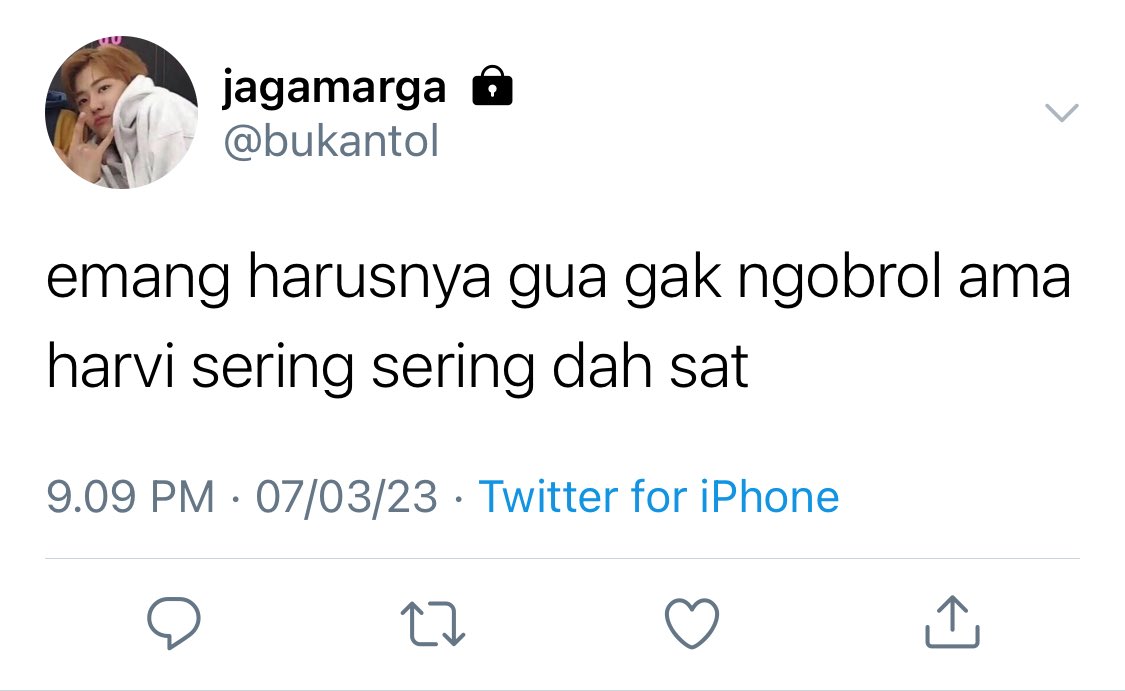Select the 07/03/23 date label
This screenshot has width=1125, height=691.
pos(347,497)
